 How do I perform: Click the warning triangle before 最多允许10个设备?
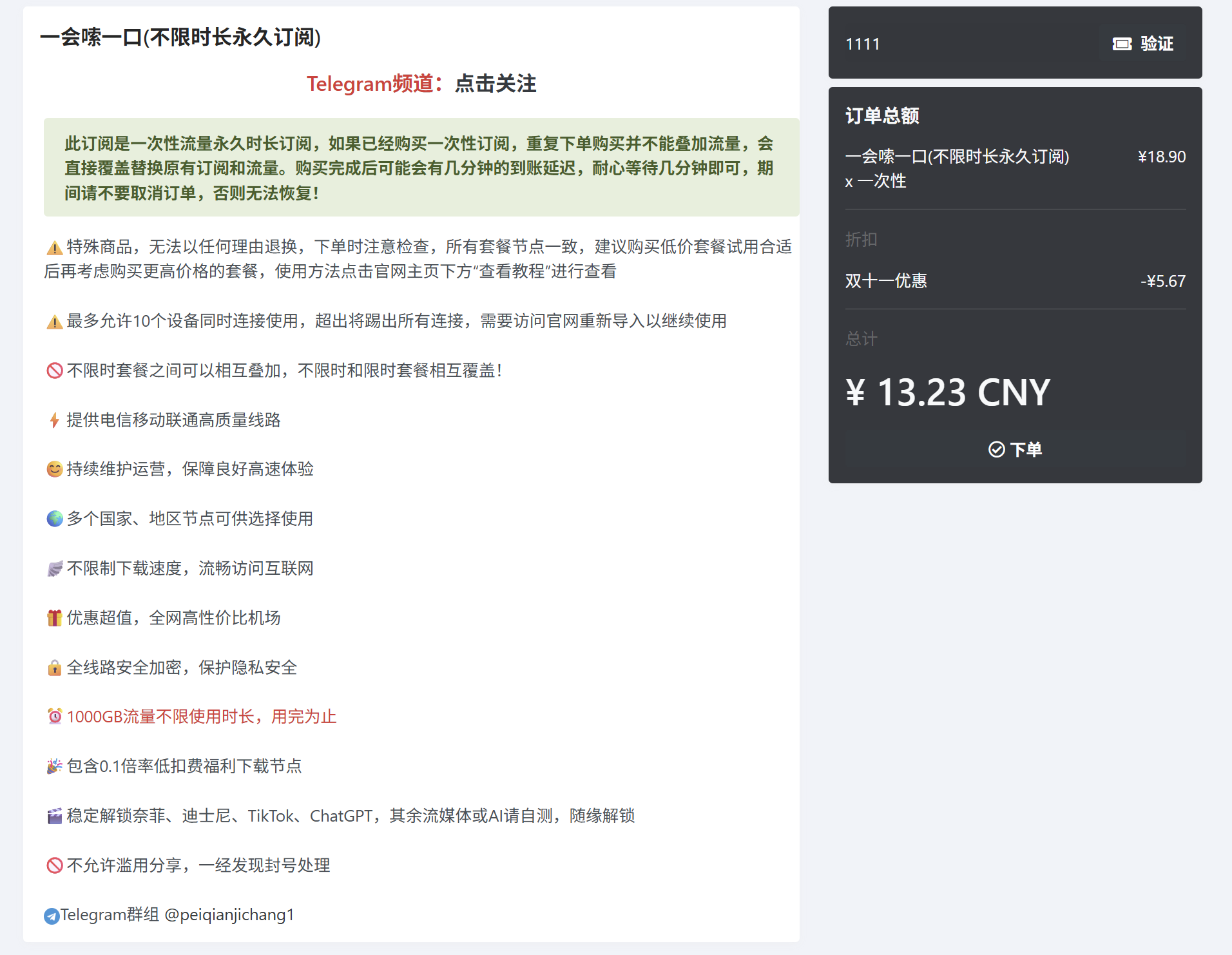(x=55, y=322)
